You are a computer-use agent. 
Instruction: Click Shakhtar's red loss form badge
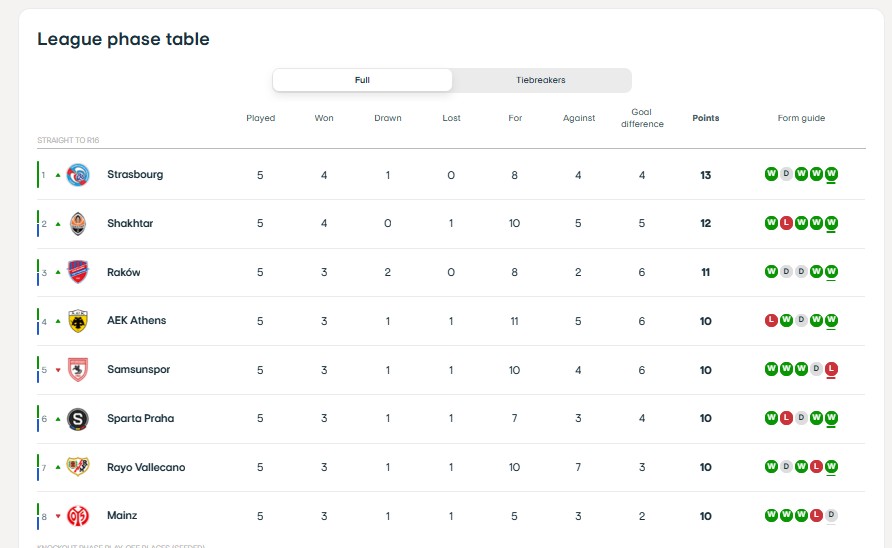coord(786,223)
